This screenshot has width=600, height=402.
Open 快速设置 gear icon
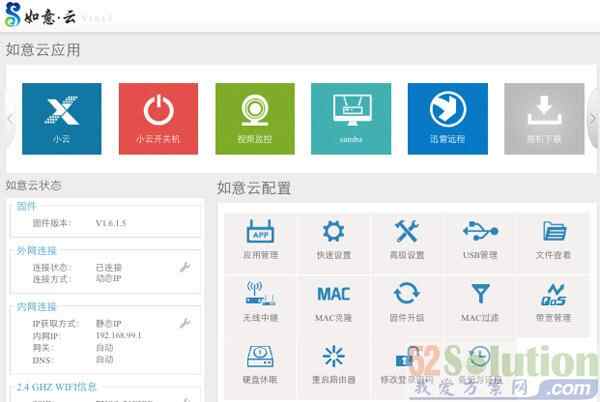coord(333,241)
